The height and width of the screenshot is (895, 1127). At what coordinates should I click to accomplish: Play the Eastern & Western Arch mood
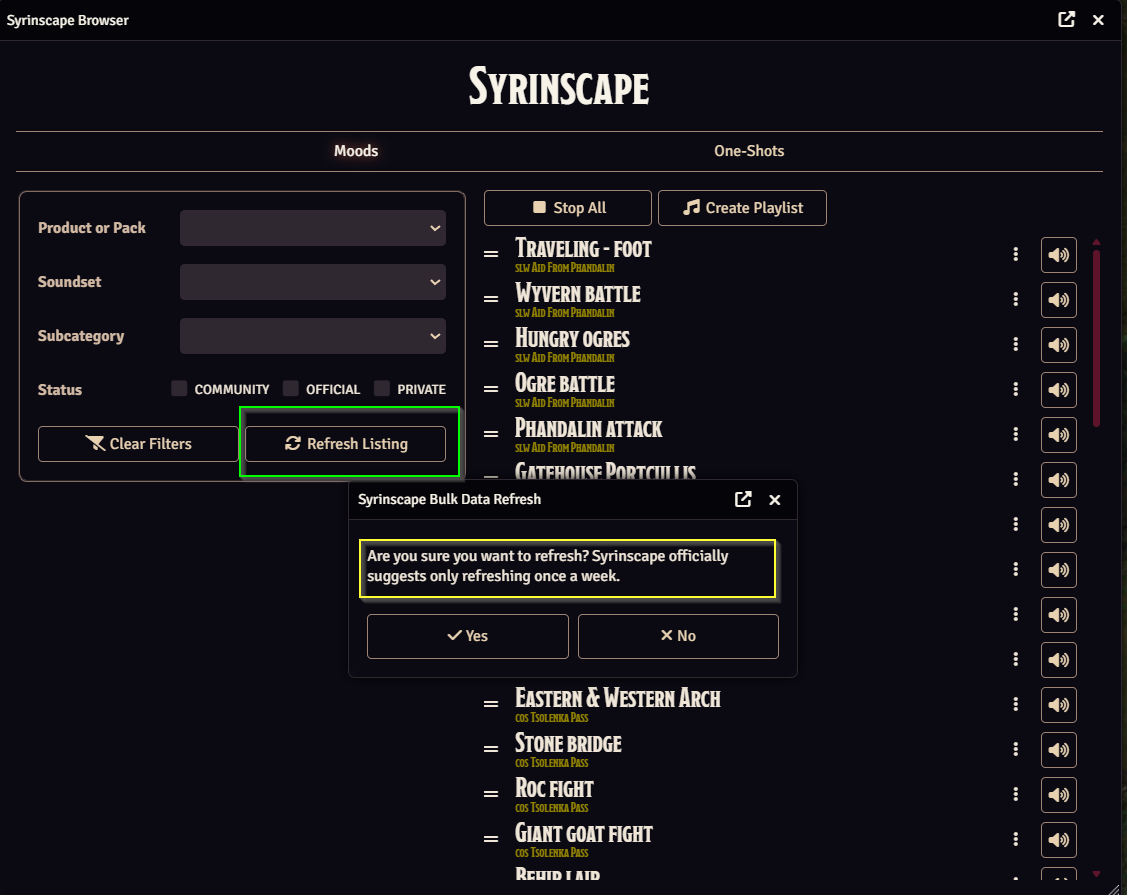click(x=1058, y=704)
